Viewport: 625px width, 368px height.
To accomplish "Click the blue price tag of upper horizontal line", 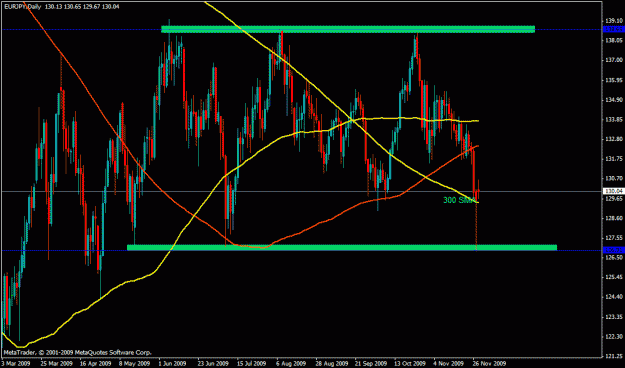I will (x=614, y=29).
